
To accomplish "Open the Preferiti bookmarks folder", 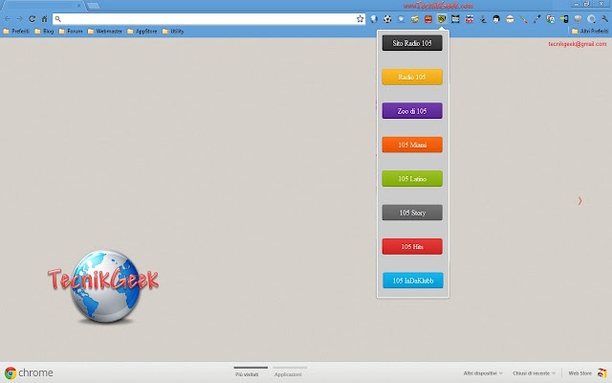I will (x=16, y=31).
